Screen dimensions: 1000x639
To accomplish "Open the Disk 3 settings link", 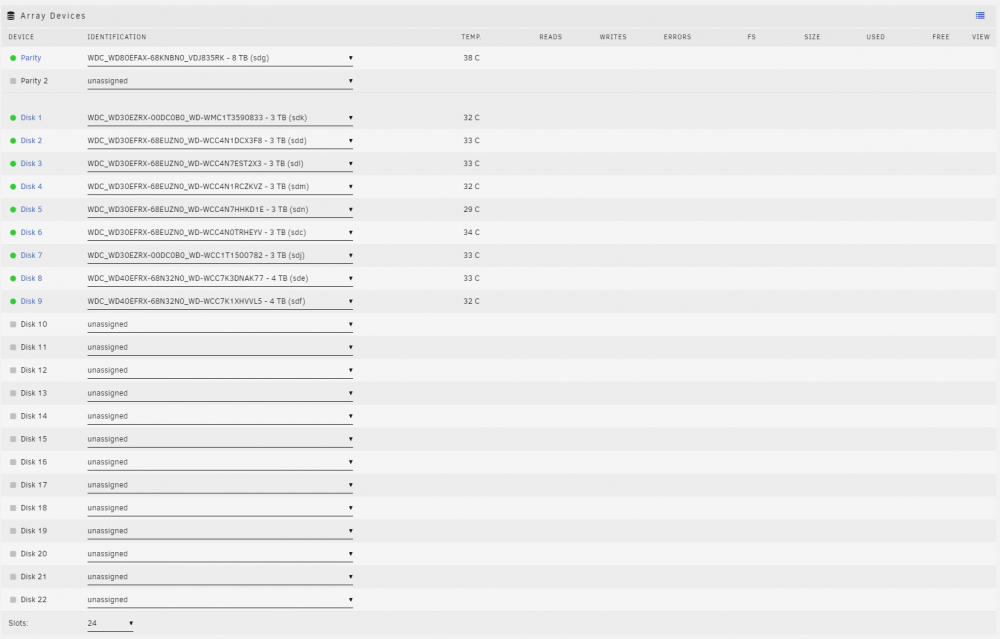I will tap(31, 164).
